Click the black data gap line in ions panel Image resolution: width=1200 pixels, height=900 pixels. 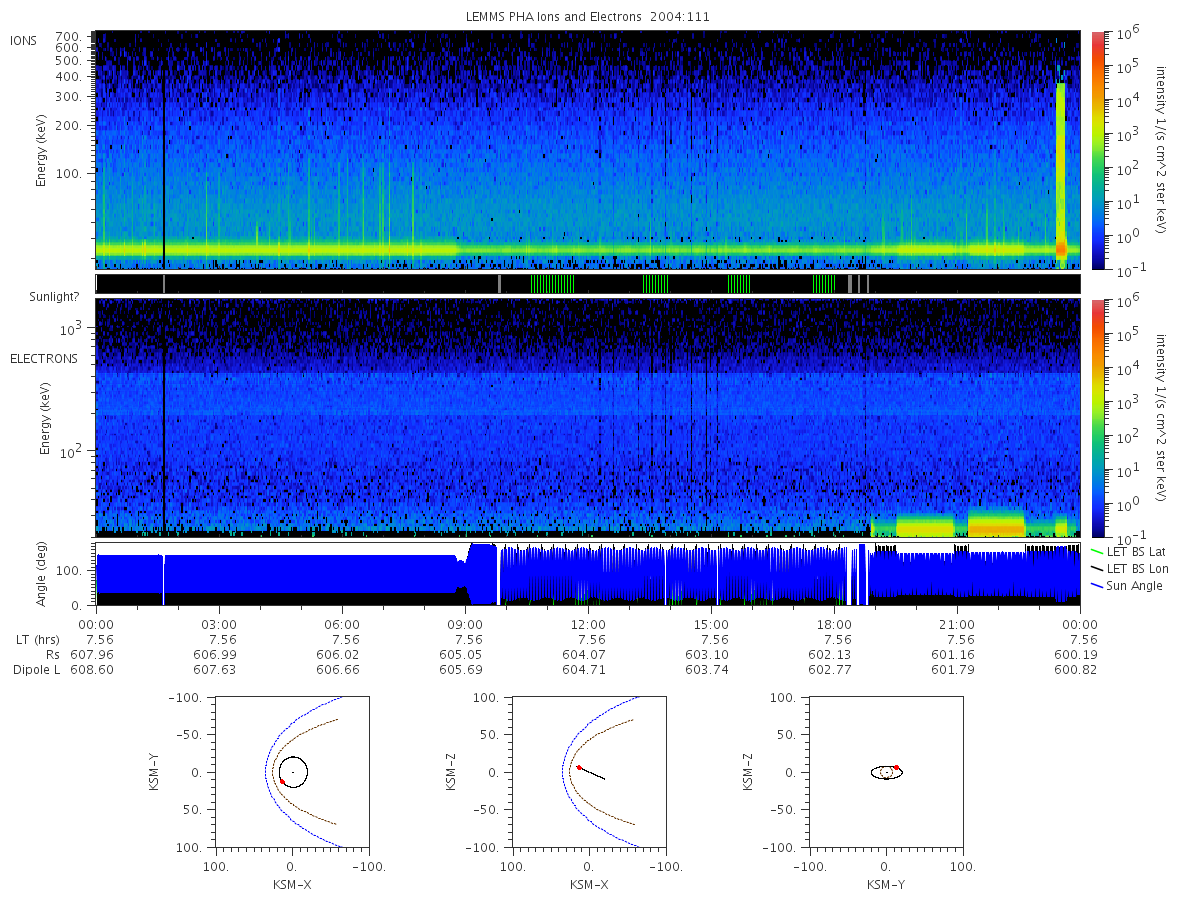[163, 150]
